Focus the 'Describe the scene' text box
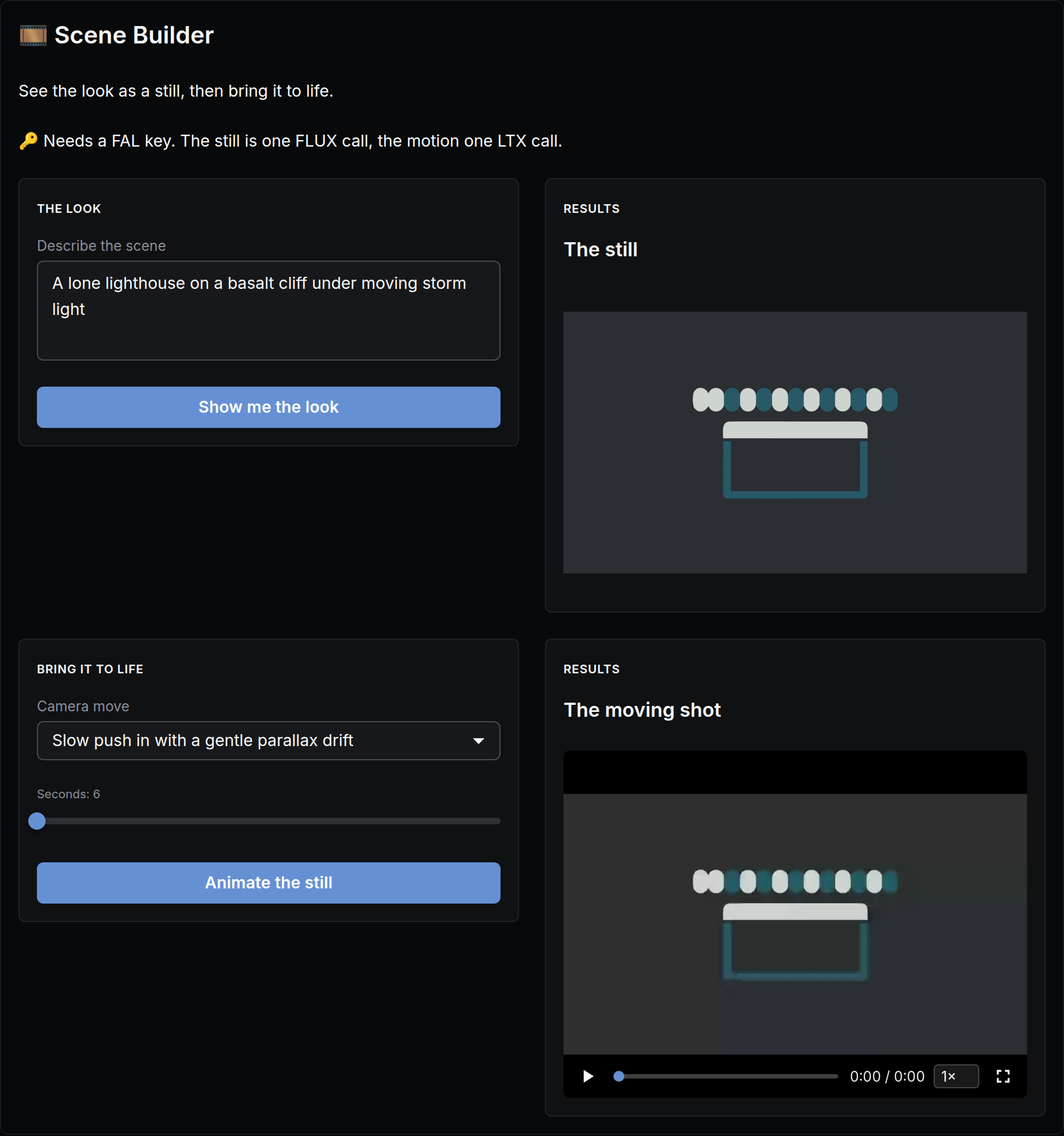1064x1136 pixels. pos(268,311)
